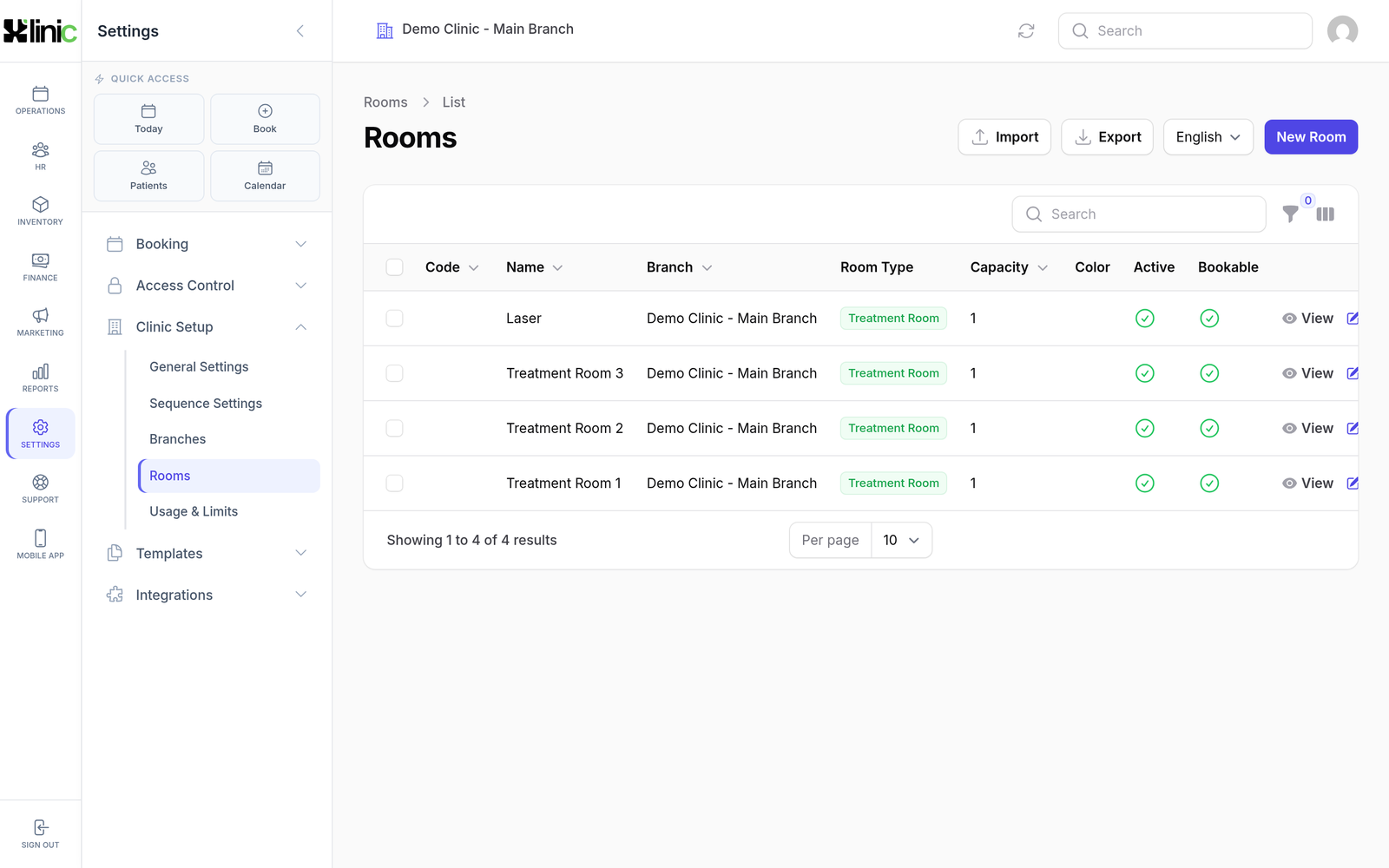Image resolution: width=1389 pixels, height=868 pixels.
Task: Click the Import button
Action: pos(1004,137)
